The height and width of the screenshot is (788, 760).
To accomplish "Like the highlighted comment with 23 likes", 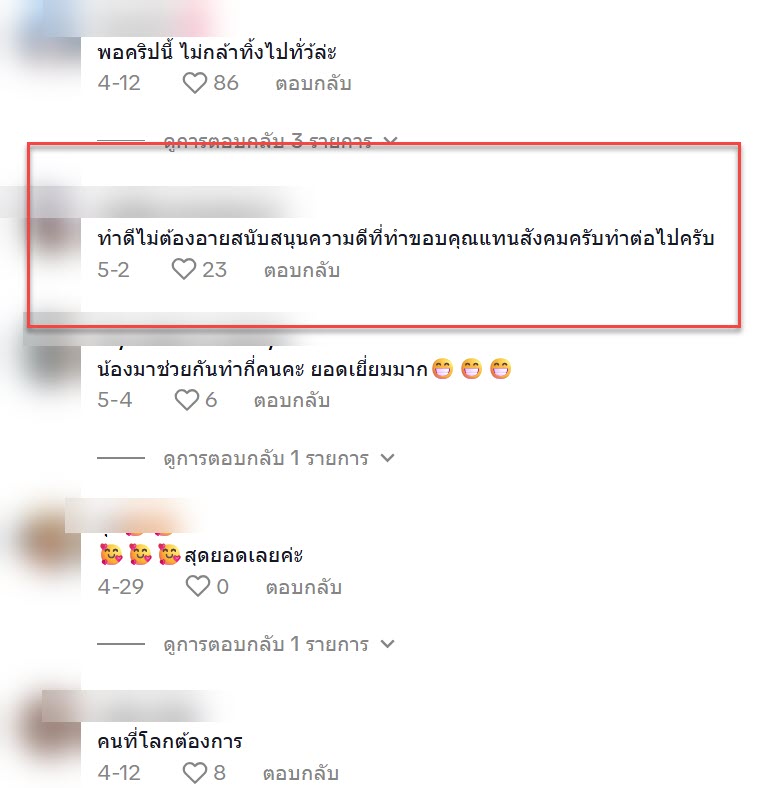I will tap(184, 269).
